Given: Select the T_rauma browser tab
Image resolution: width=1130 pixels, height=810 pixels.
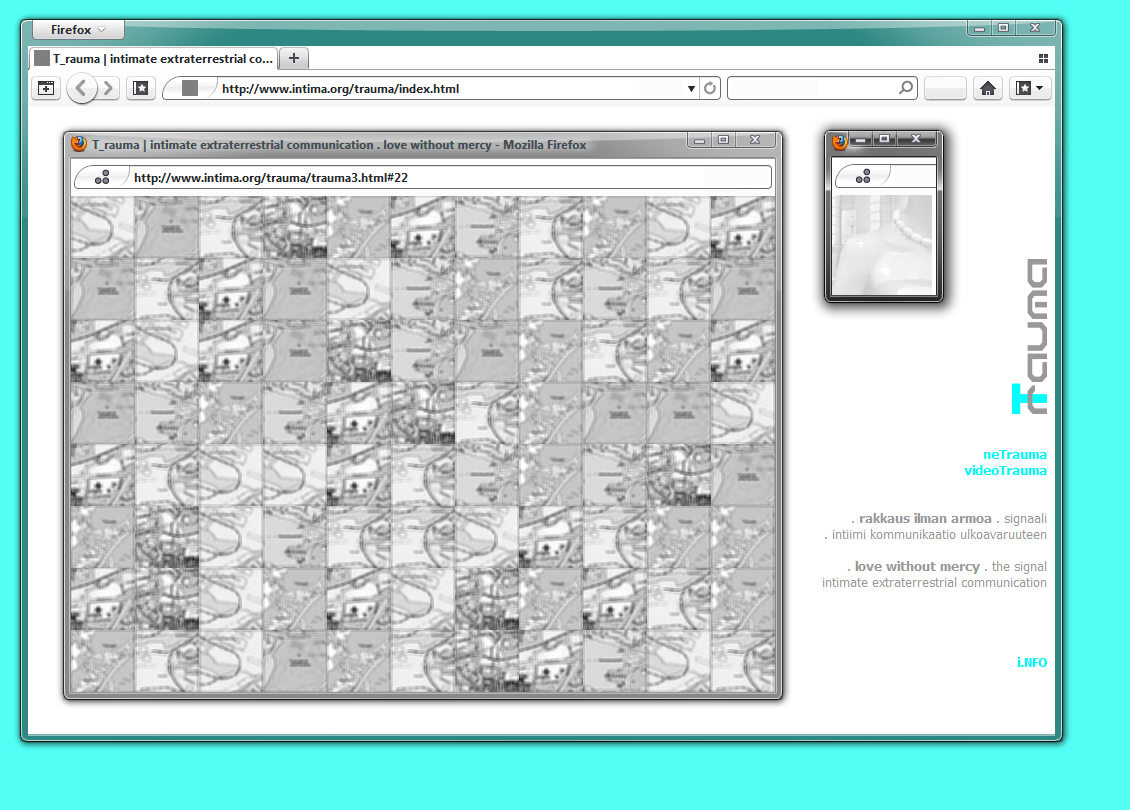Looking at the screenshot, I should [x=153, y=58].
